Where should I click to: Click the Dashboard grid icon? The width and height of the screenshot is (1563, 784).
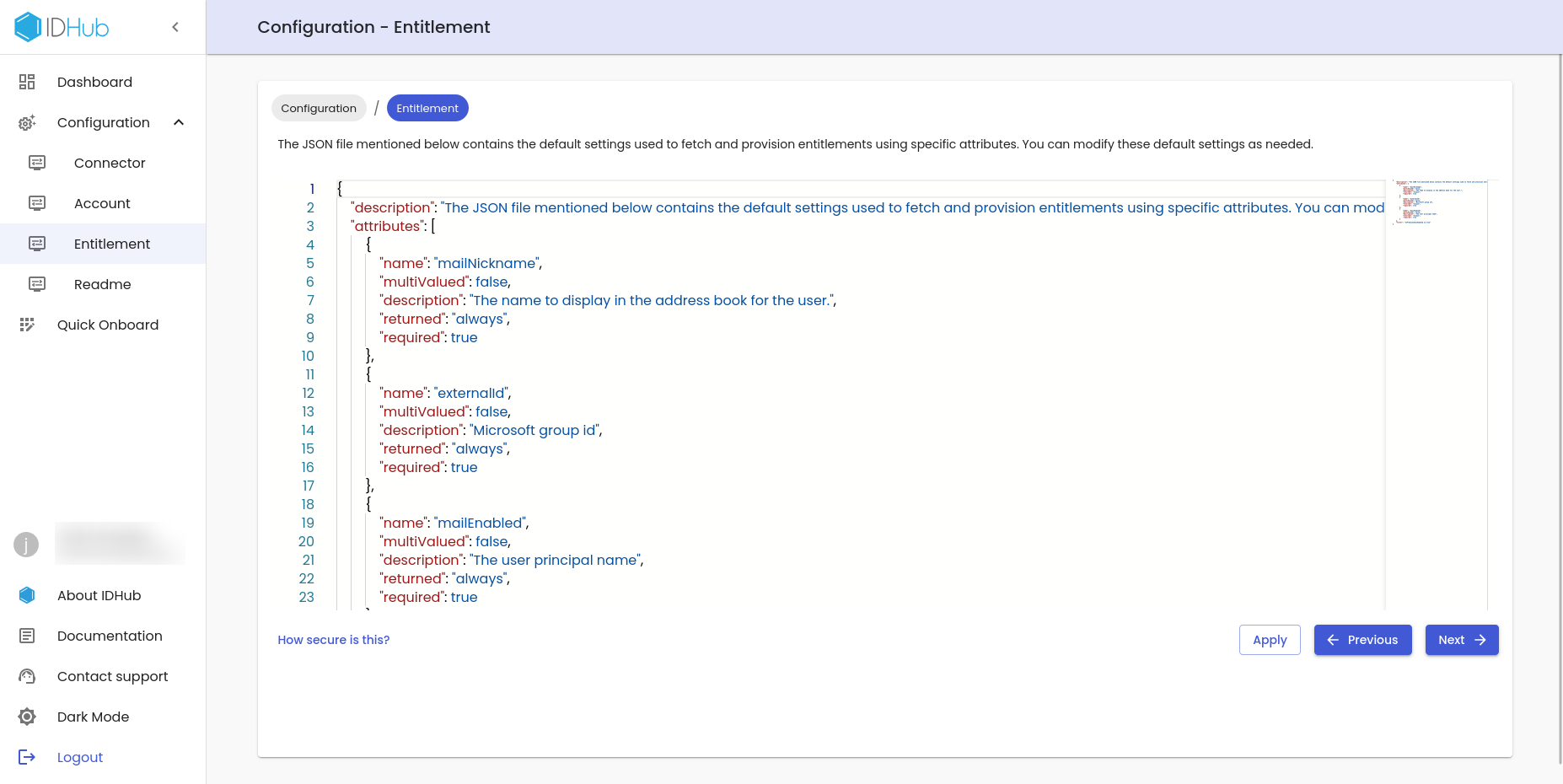27,82
